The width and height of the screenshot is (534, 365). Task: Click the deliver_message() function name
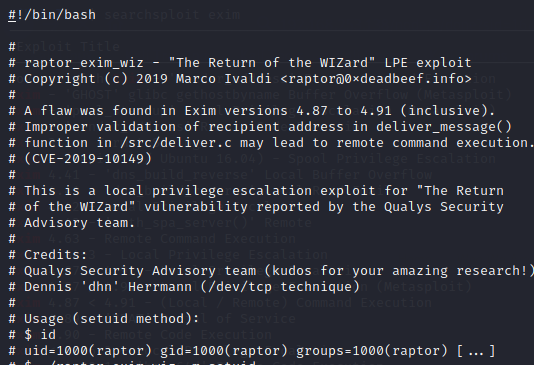click(444, 127)
